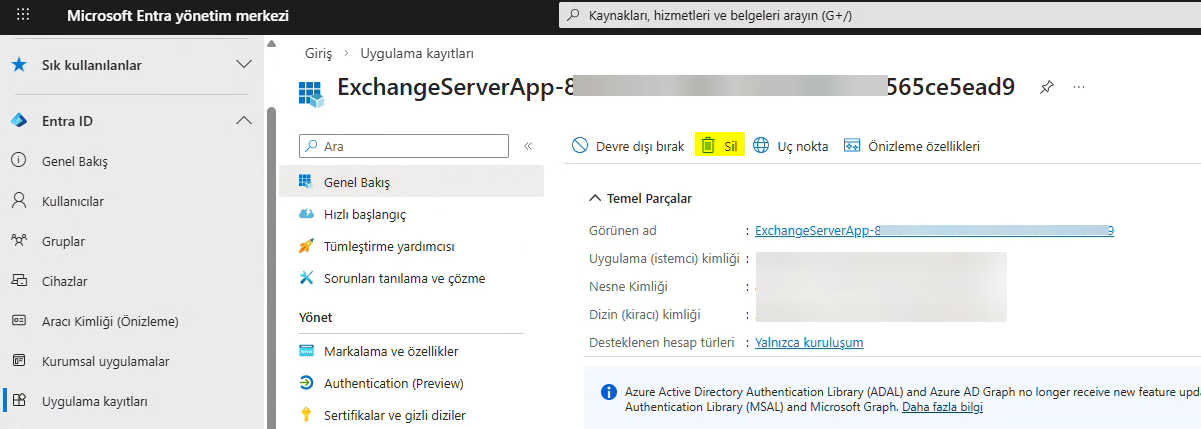Open the app launcher waffle icon
1201x429 pixels.
point(24,16)
